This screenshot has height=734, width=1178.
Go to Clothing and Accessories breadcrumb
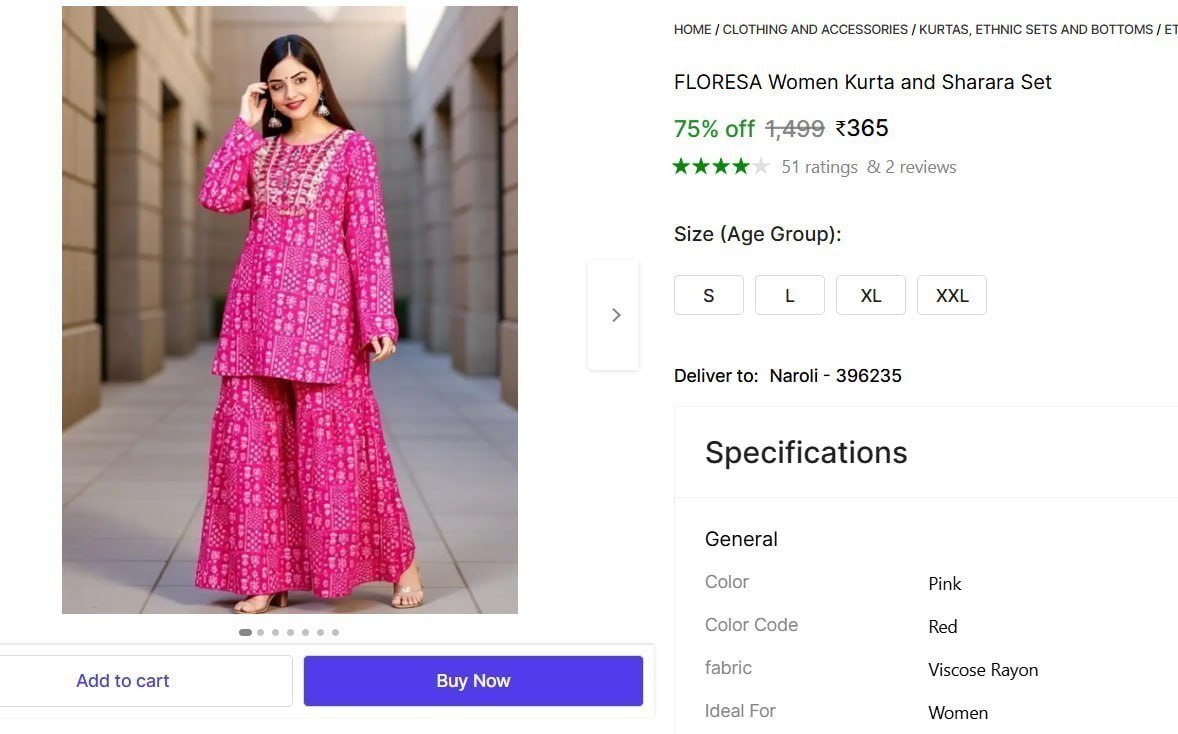[x=815, y=30]
